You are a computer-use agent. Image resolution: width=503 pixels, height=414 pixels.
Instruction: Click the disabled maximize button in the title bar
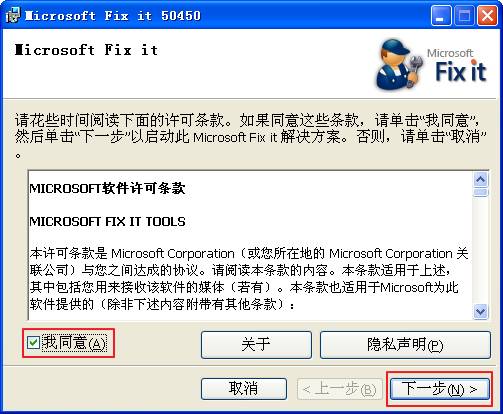click(x=464, y=16)
